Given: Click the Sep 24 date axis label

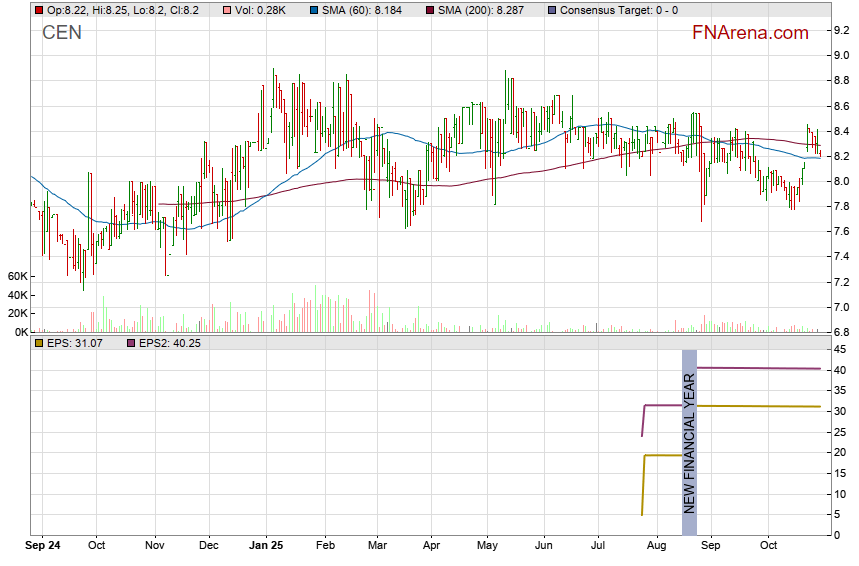Looking at the screenshot, I should pyautogui.click(x=43, y=546).
